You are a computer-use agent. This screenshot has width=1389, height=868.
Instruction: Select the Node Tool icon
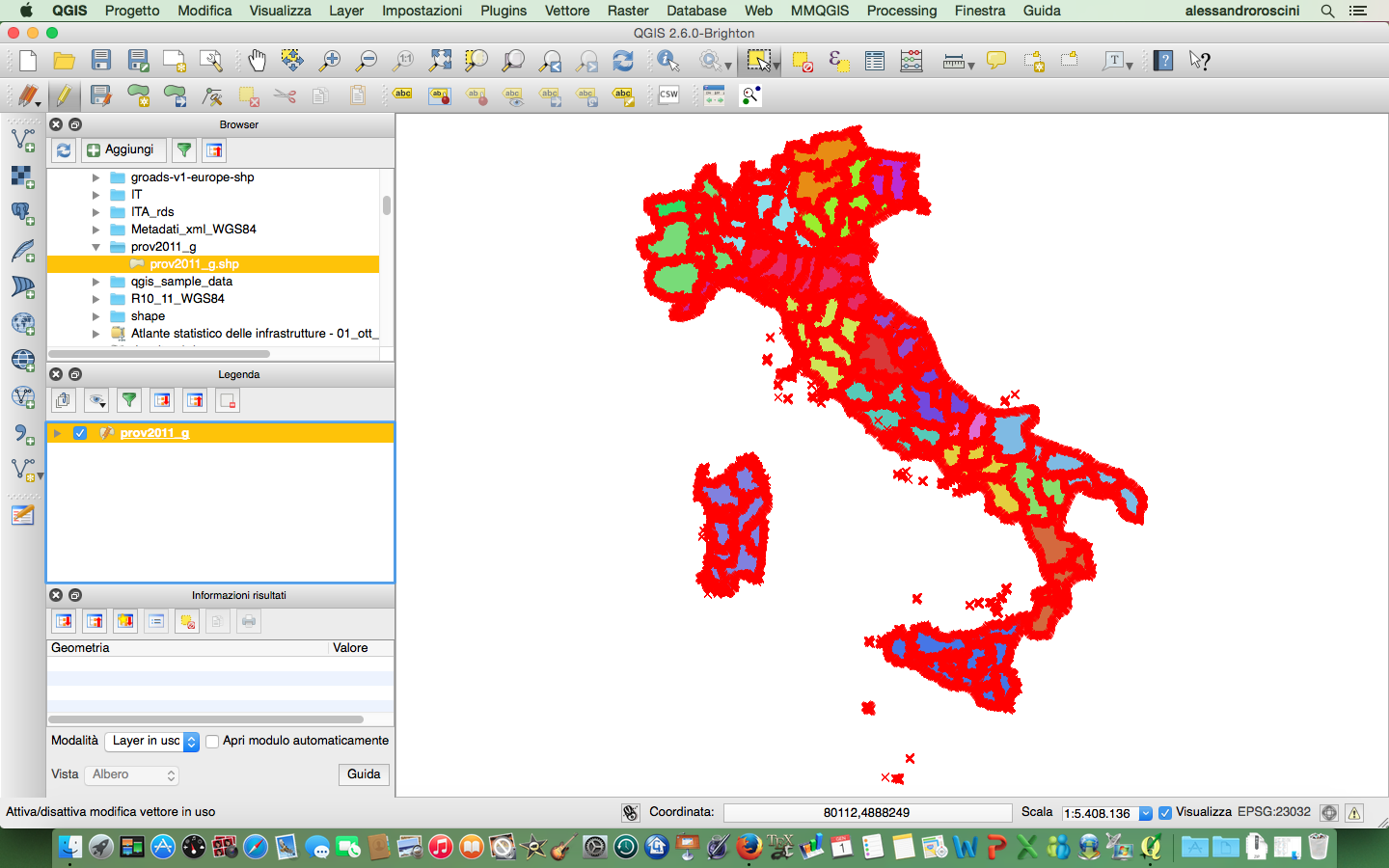click(x=212, y=95)
